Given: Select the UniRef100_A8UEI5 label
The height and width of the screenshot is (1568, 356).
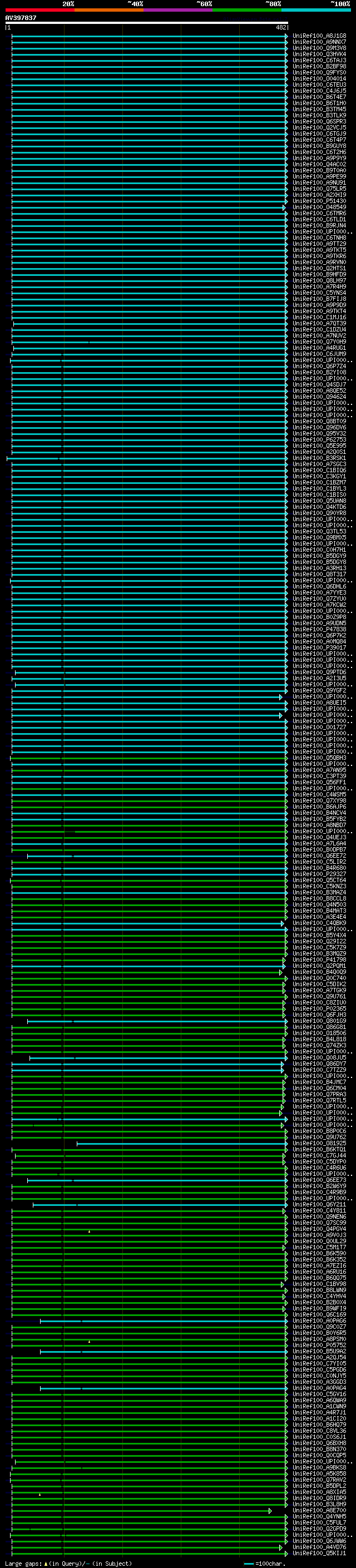Looking at the screenshot, I should coord(319,703).
